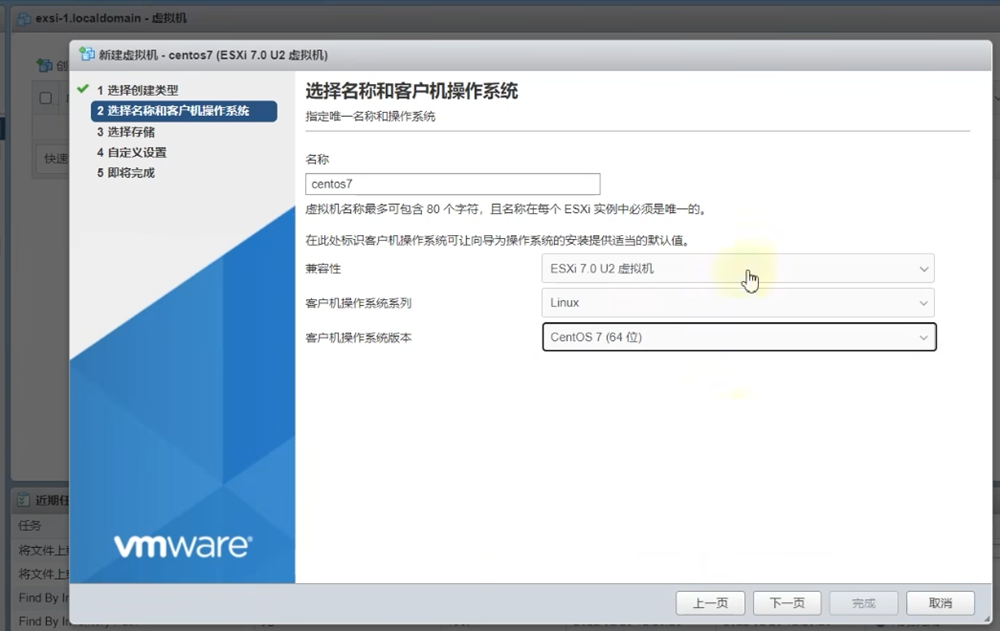Click exsi-1.localdomain - 虚拟机 title in background window
The width and height of the screenshot is (1000, 631).
coord(111,19)
